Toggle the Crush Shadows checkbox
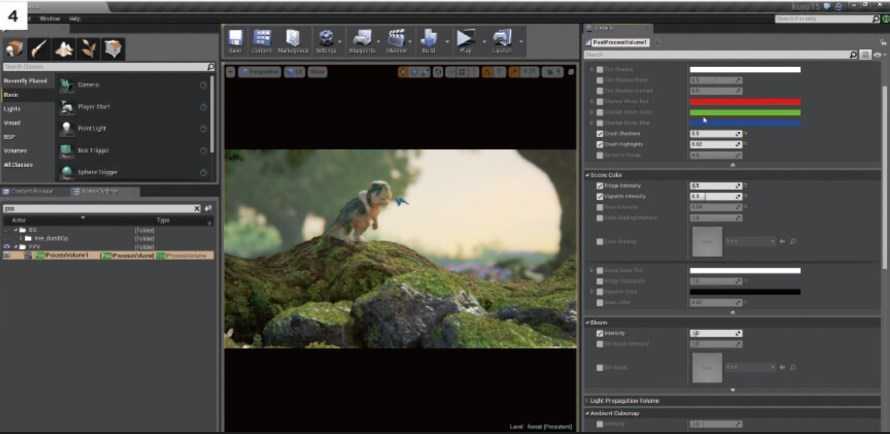 tap(600, 133)
